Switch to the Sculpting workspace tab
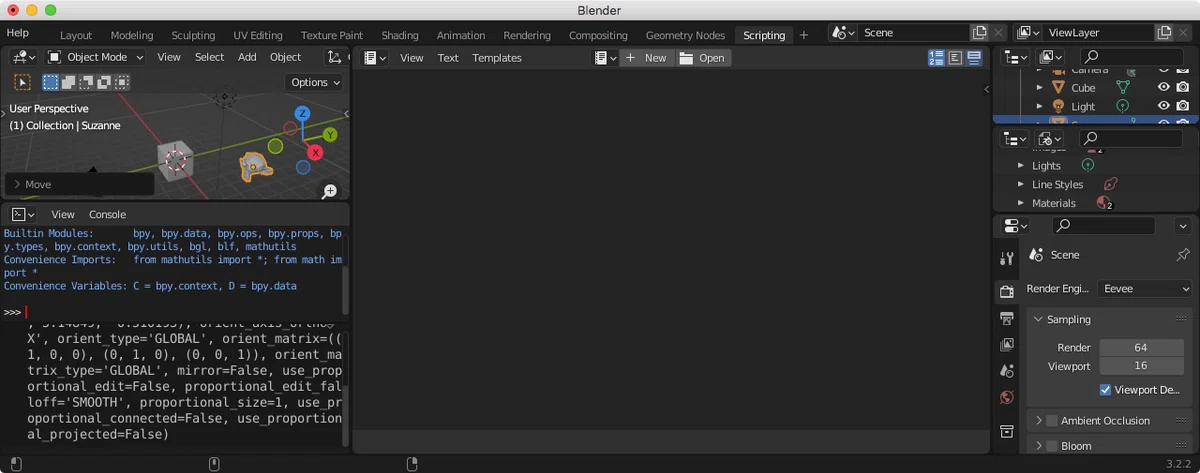 pos(193,35)
